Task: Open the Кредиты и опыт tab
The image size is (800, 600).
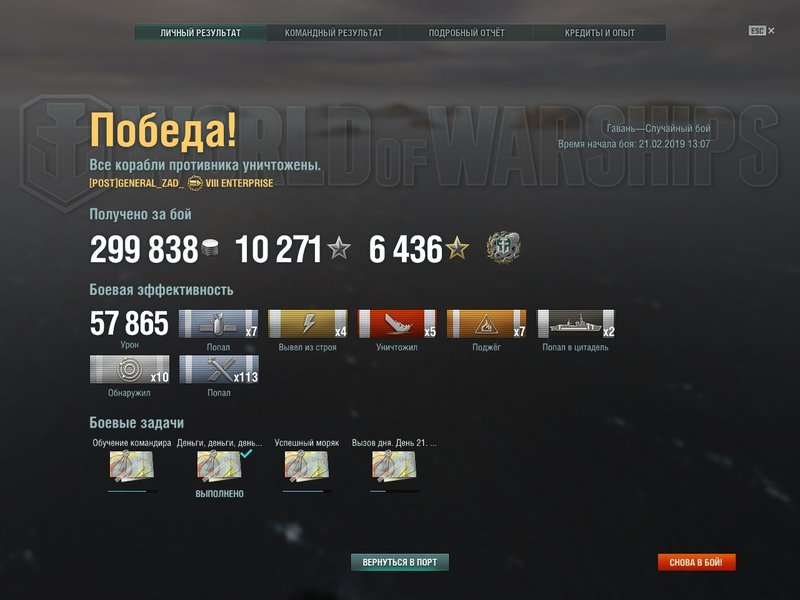Action: click(x=599, y=33)
